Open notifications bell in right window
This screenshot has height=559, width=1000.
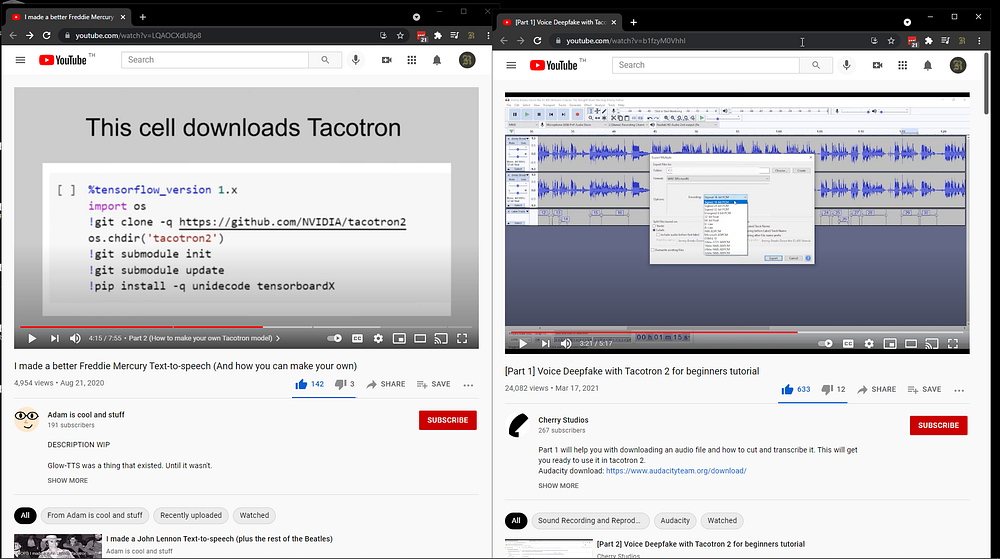927,65
